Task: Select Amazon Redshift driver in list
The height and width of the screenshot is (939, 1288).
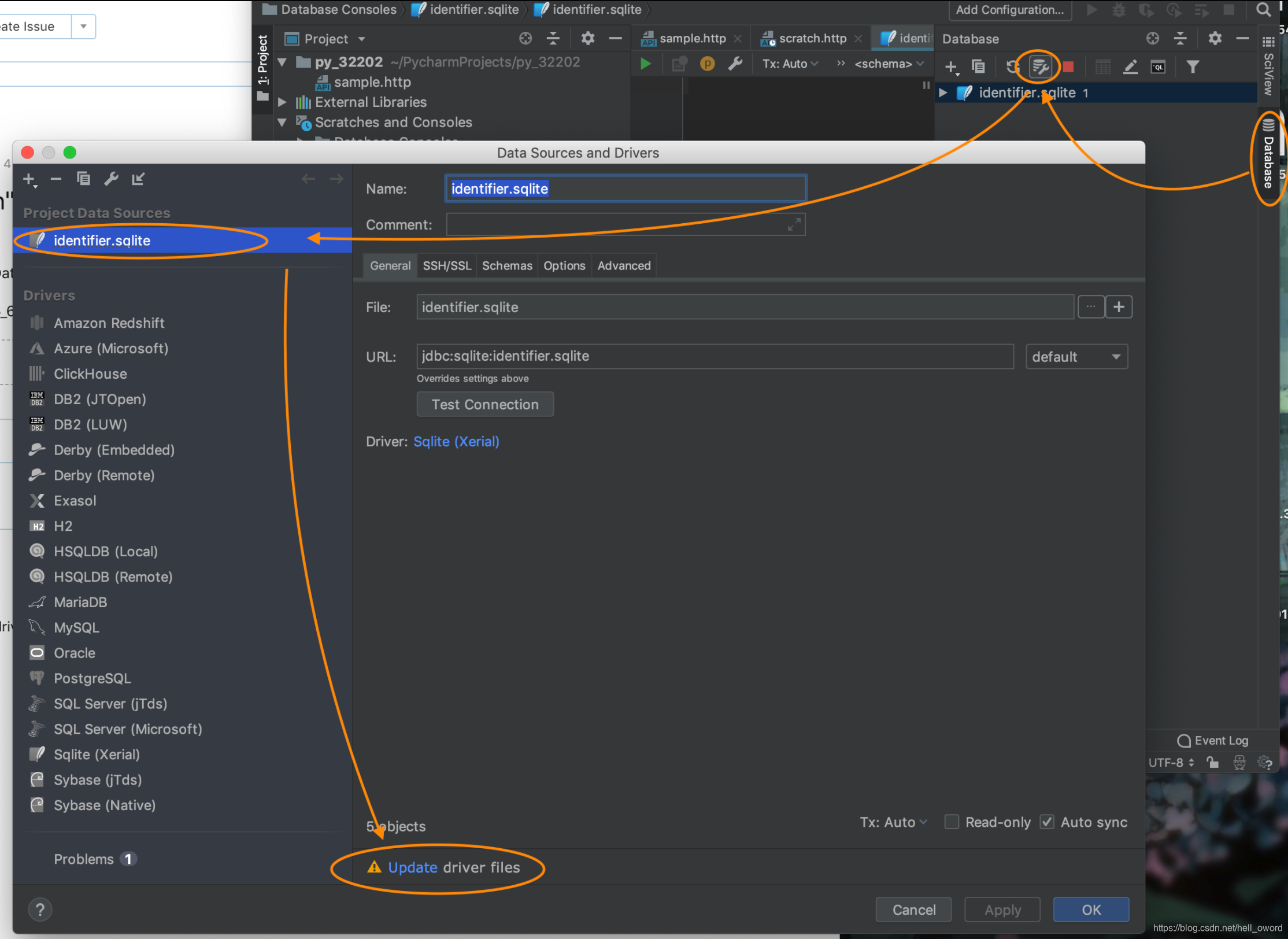Action: click(109, 323)
